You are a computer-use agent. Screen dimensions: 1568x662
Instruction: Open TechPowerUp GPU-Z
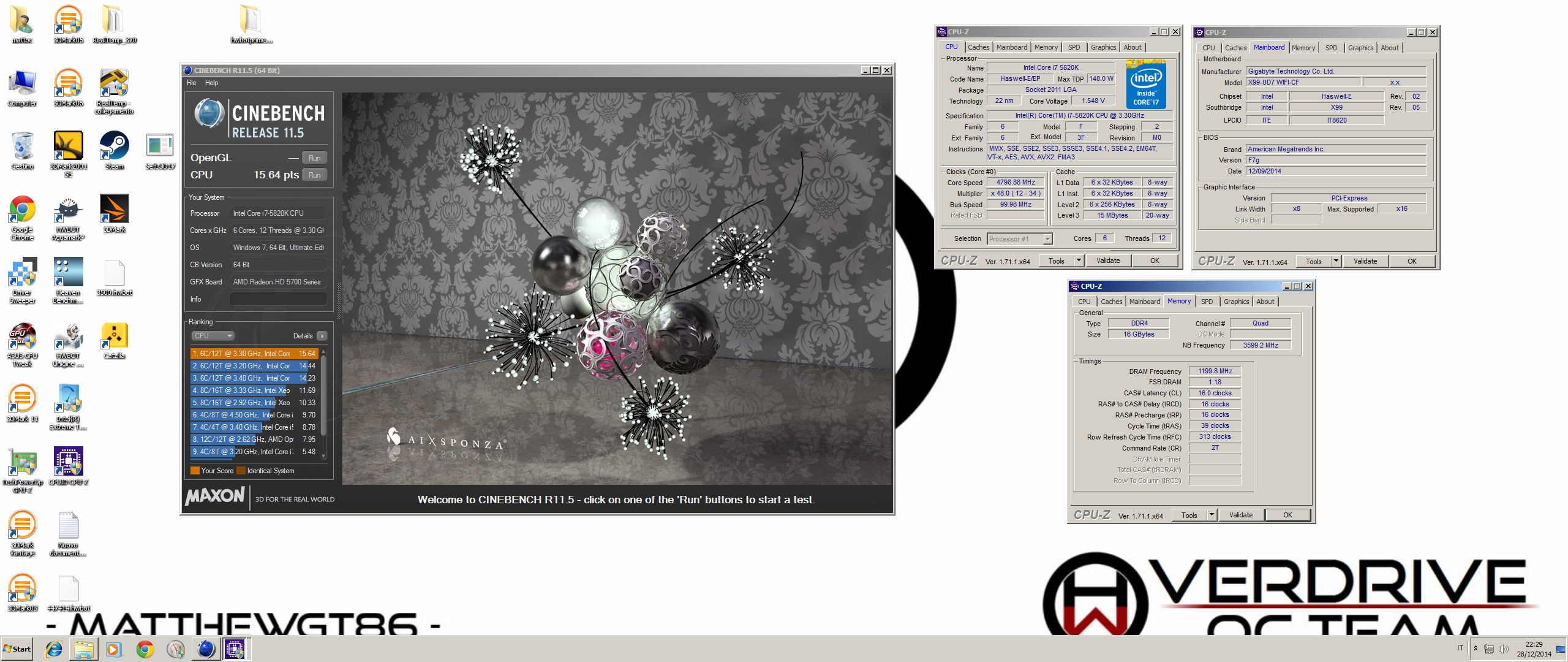coord(22,470)
